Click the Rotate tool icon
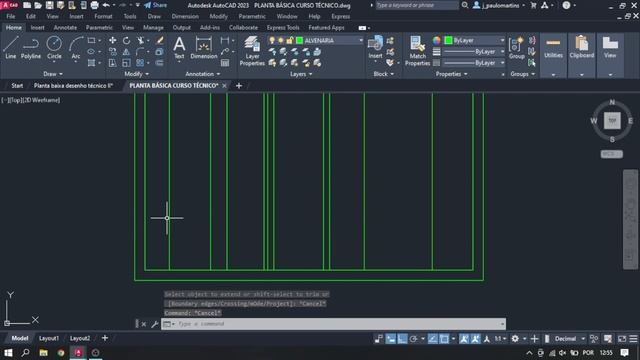The width and height of the screenshot is (640, 360). [127, 40]
